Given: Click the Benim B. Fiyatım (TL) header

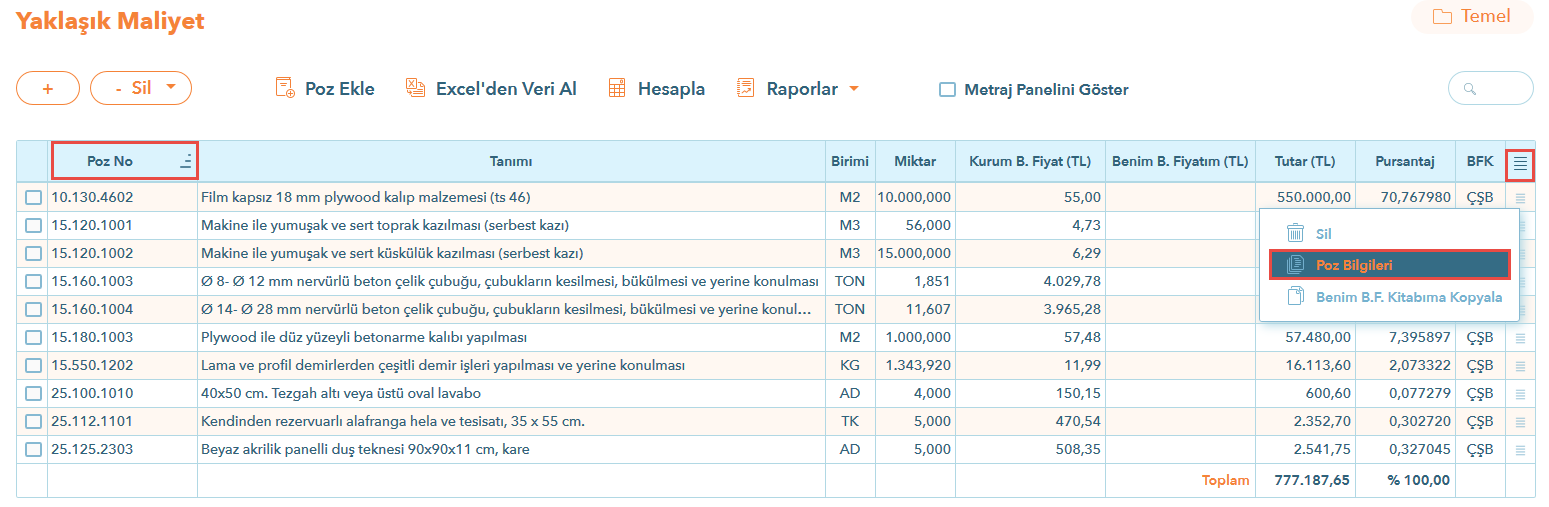Looking at the screenshot, I should 1180,161.
